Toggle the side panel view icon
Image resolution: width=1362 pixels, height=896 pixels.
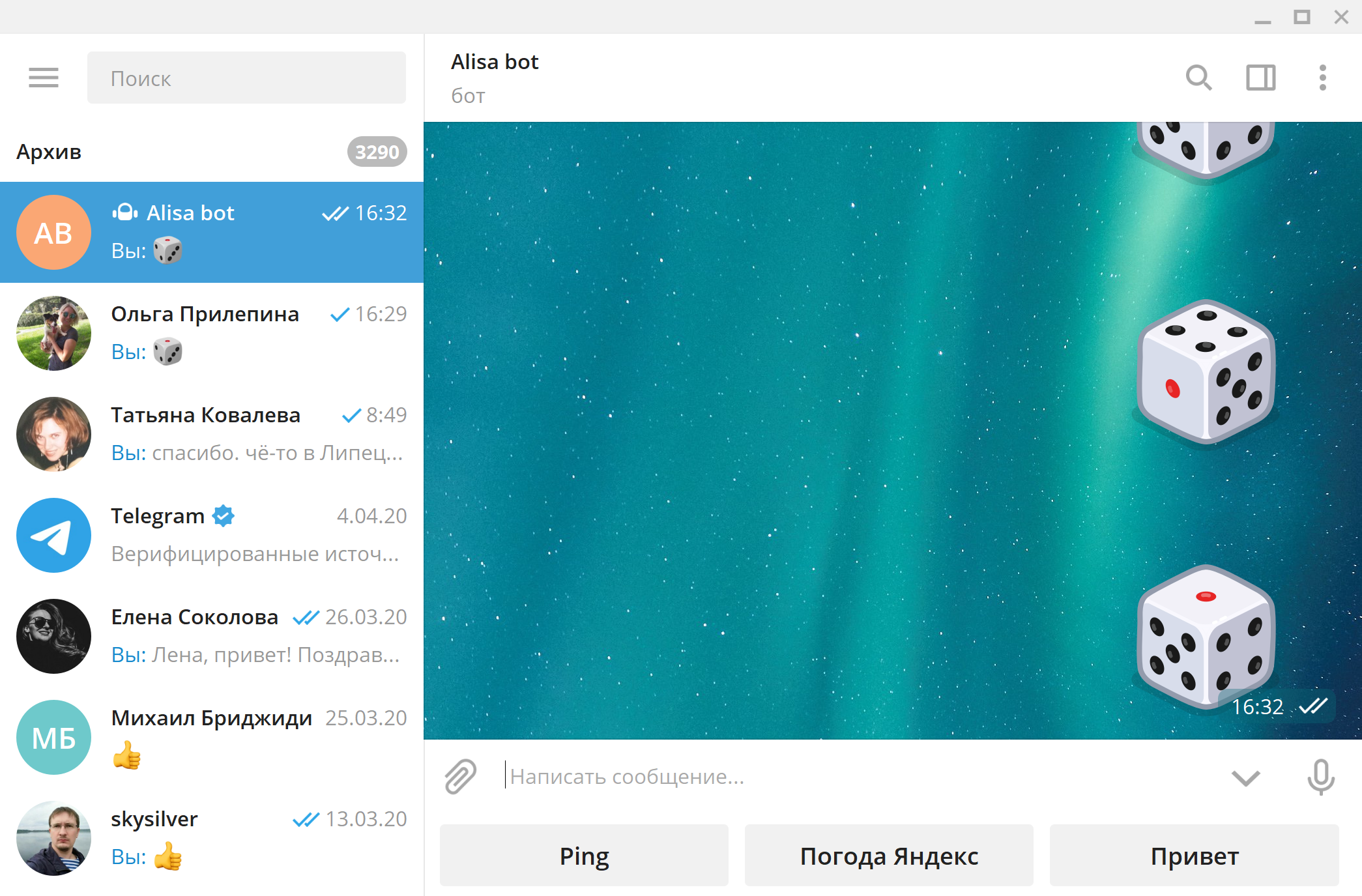coord(1260,78)
